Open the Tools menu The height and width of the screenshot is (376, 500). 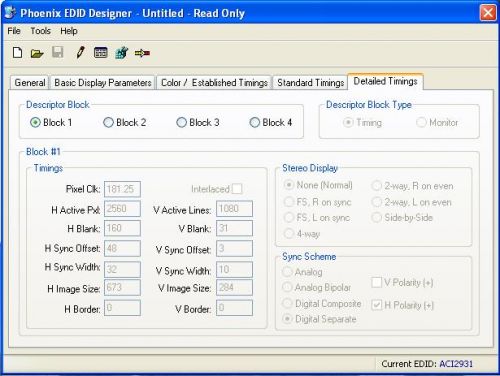tap(40, 31)
